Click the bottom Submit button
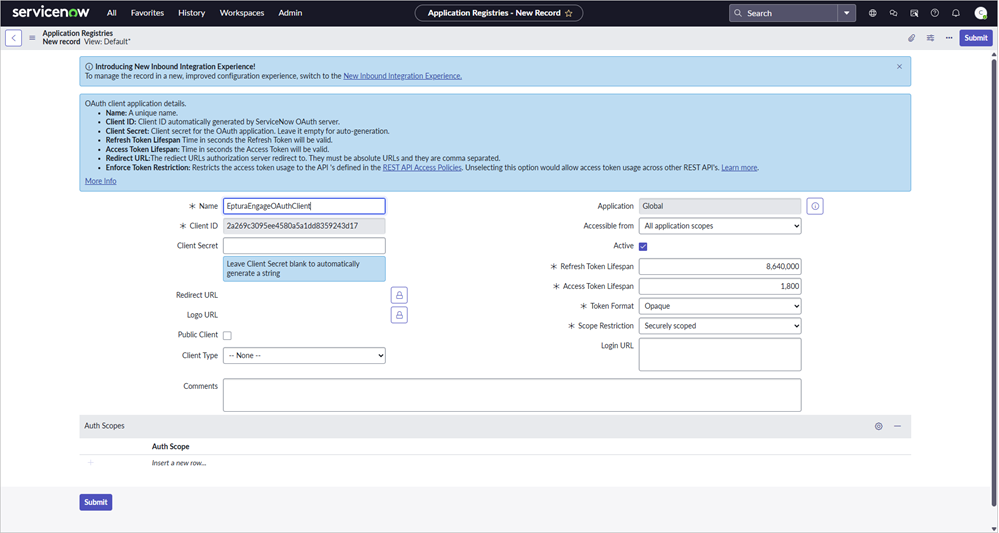This screenshot has height=533, width=999. click(x=96, y=502)
